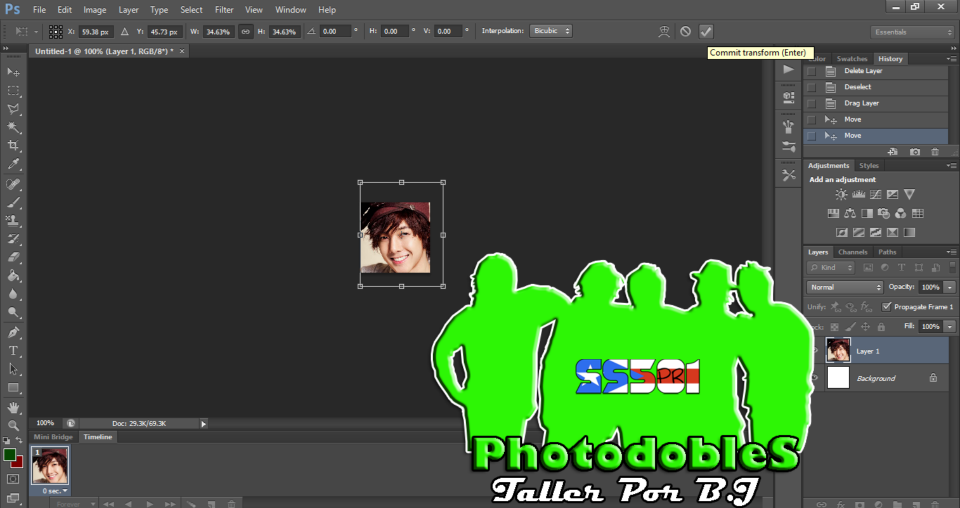
Task: Switch to the Swatches tab
Action: tap(852, 59)
